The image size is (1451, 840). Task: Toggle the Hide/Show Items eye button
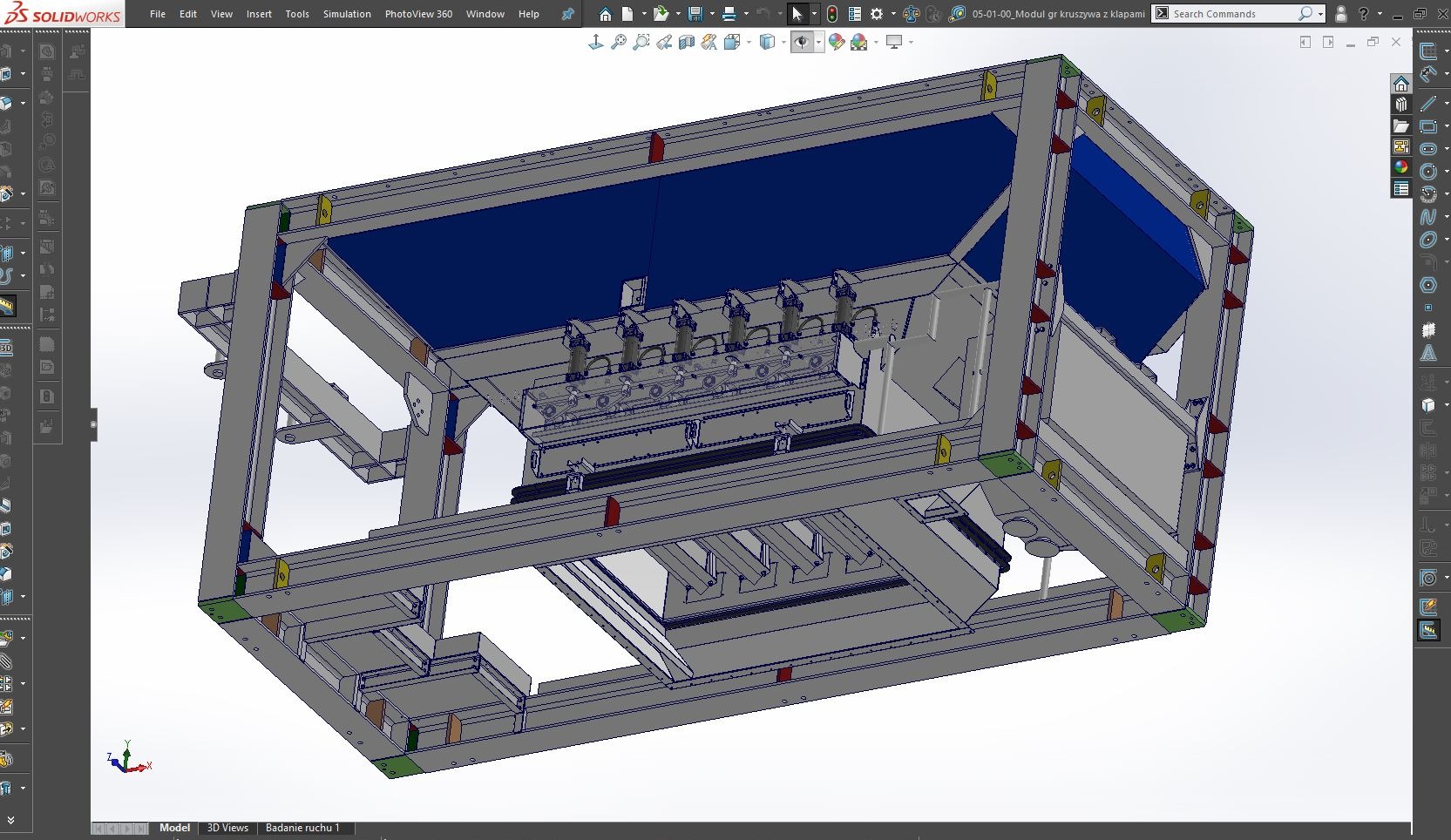[x=802, y=42]
